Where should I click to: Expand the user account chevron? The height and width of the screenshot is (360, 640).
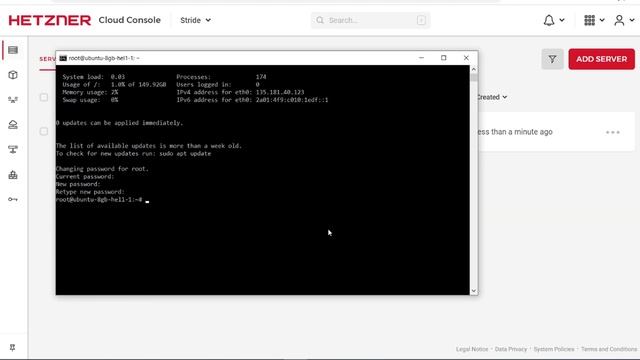[x=632, y=20]
